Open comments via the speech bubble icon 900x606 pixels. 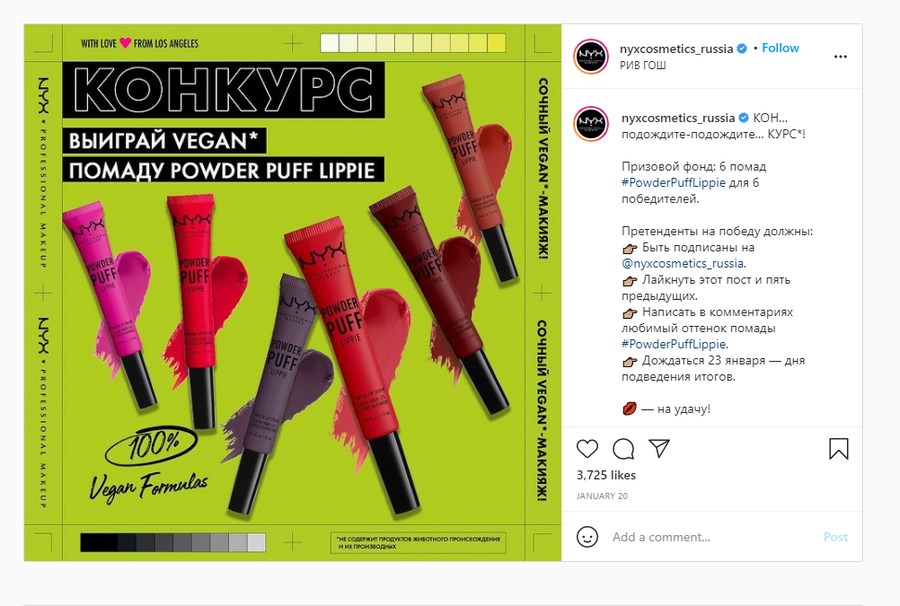coord(623,449)
